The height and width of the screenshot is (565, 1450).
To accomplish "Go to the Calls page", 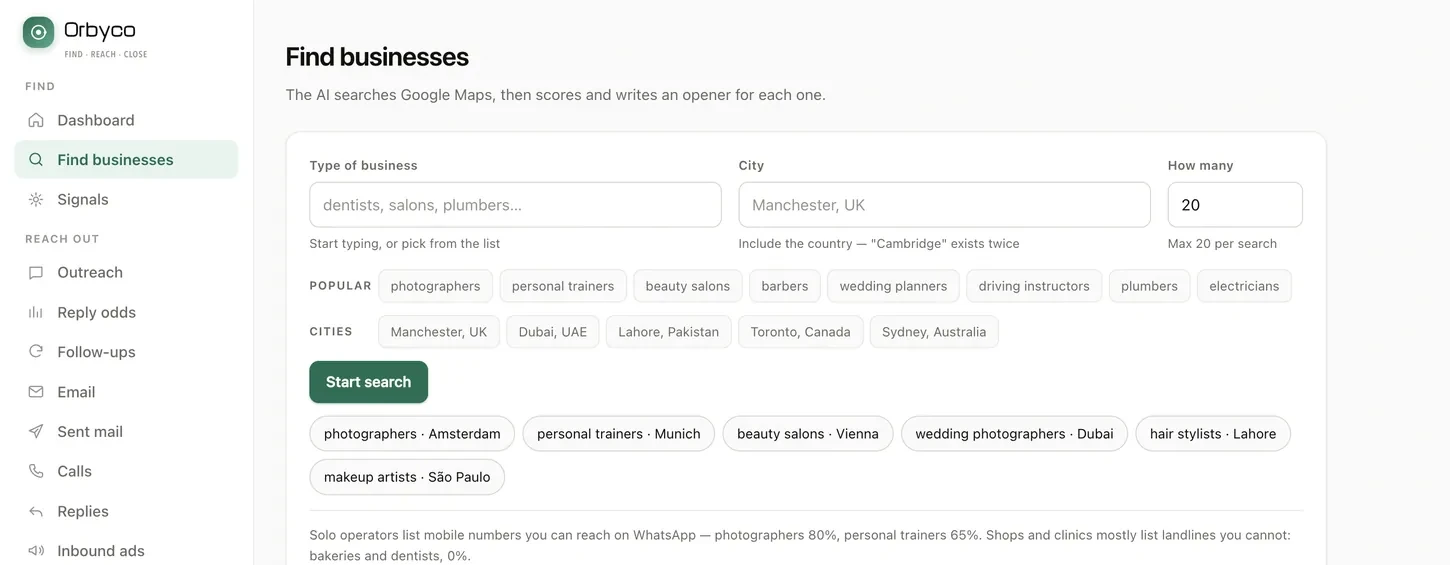I will pos(126,471).
